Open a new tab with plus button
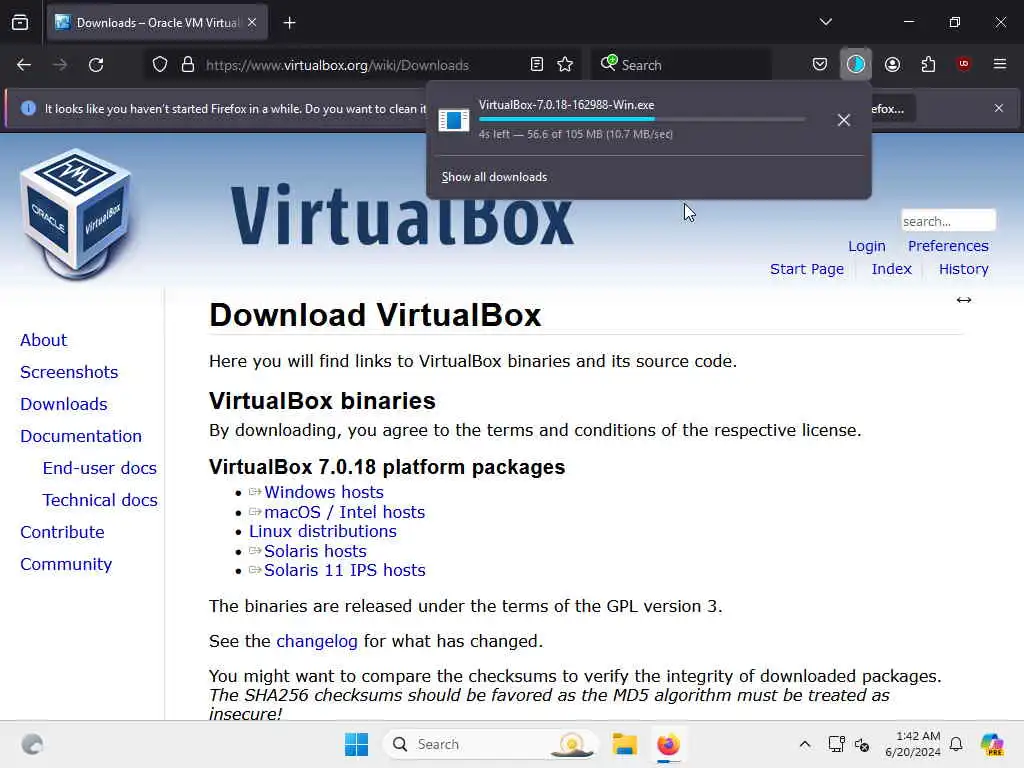1024x768 pixels. (x=289, y=23)
